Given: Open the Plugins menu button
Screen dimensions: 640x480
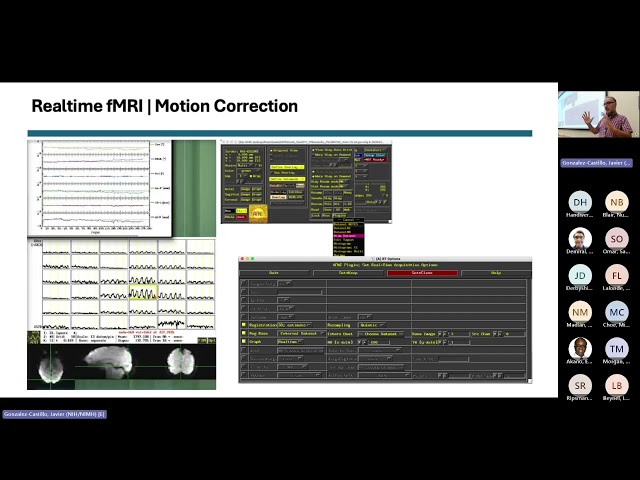Looking at the screenshot, I should [x=340, y=216].
